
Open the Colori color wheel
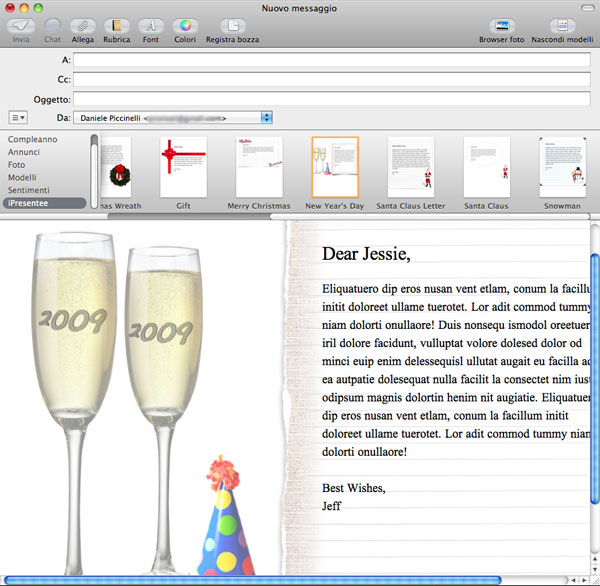click(x=185, y=26)
